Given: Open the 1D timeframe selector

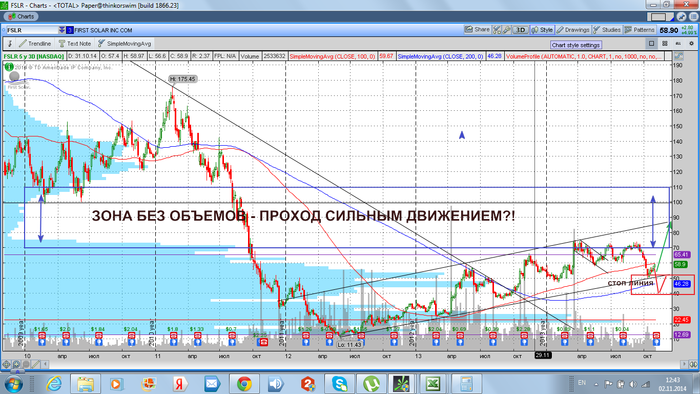Looking at the screenshot, I should [521, 30].
